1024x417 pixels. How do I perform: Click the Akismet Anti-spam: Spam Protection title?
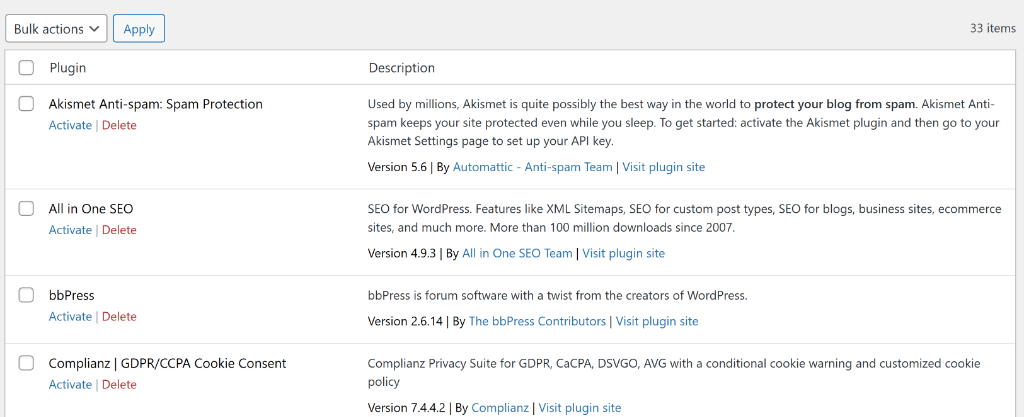pyautogui.click(x=155, y=104)
